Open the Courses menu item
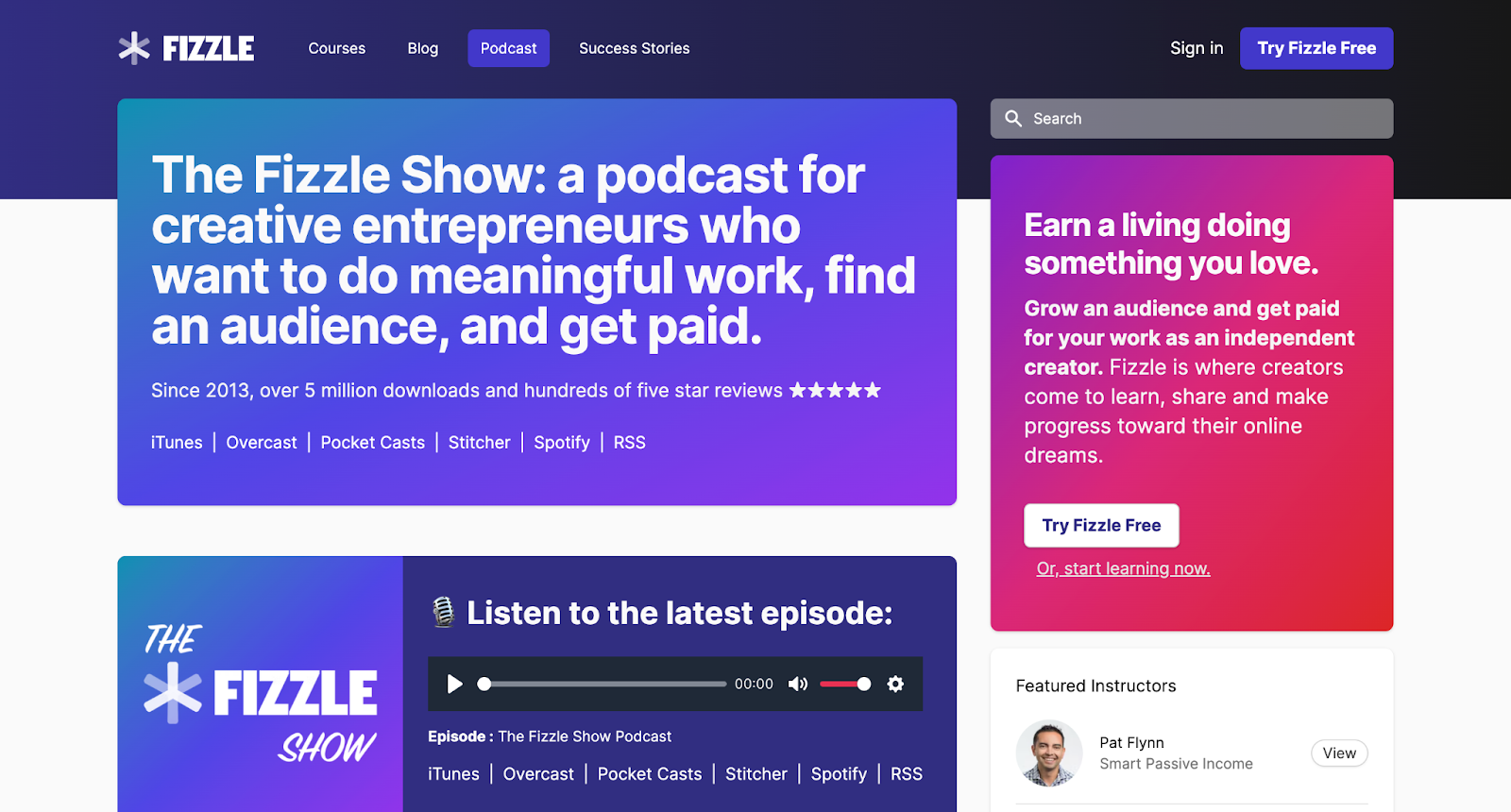This screenshot has height=812, width=1511. (337, 48)
